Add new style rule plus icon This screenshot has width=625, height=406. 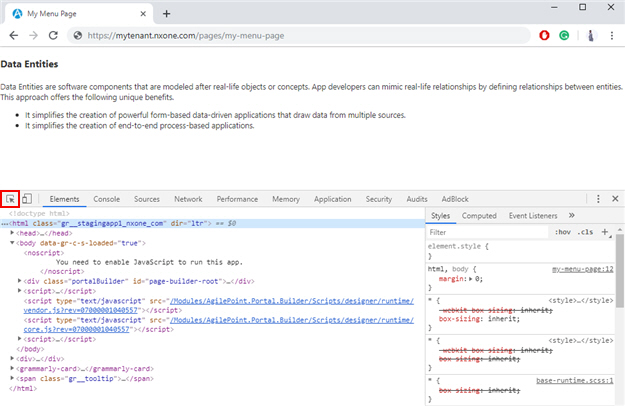605,232
